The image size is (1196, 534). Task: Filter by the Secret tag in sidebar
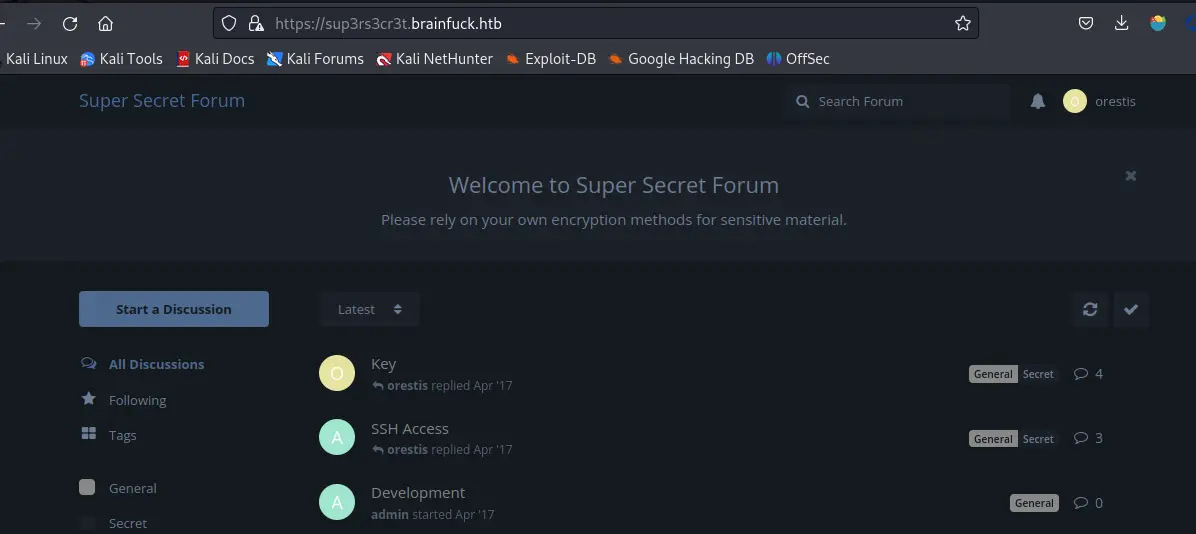[x=114, y=523]
